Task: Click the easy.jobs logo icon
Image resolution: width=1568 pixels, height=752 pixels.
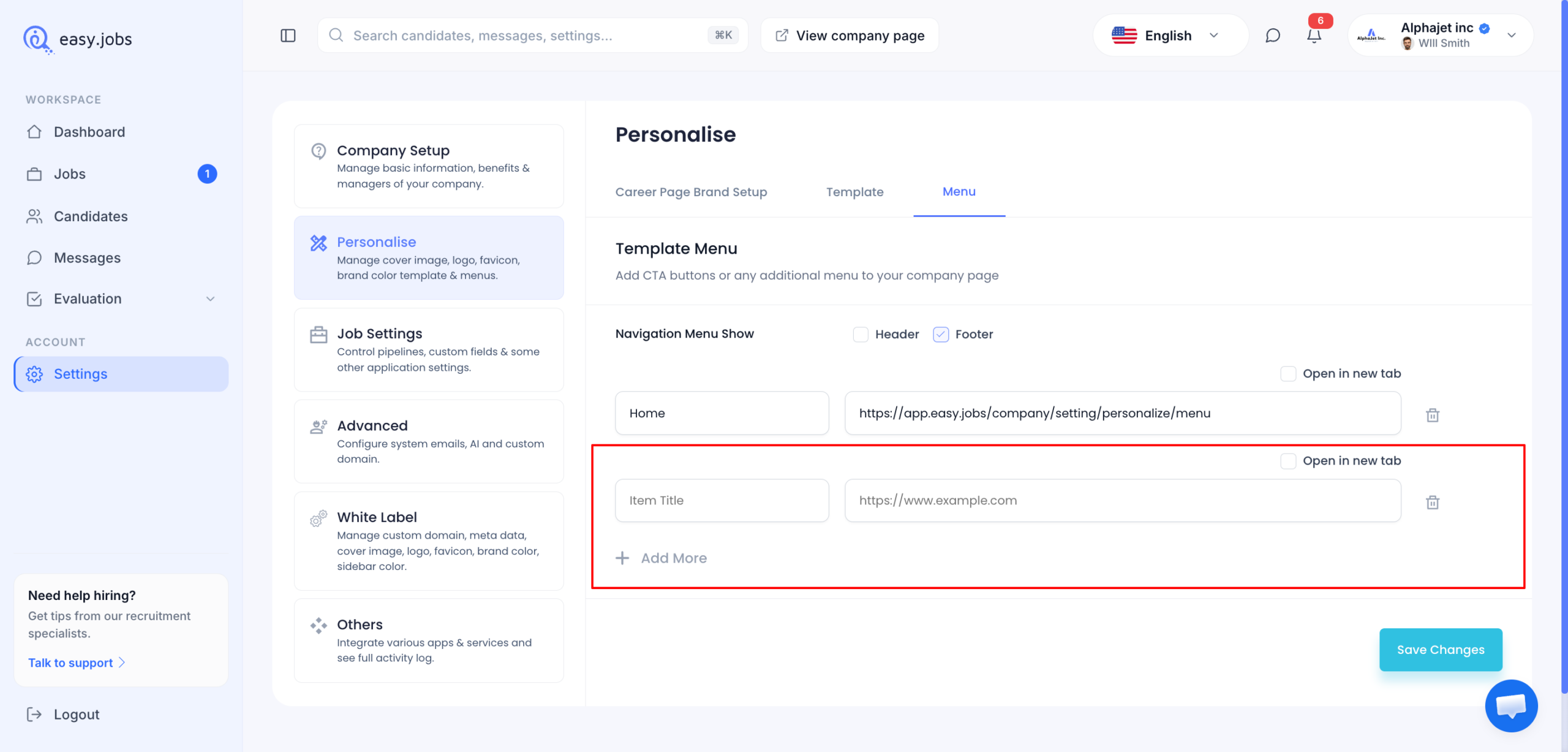Action: tap(38, 40)
